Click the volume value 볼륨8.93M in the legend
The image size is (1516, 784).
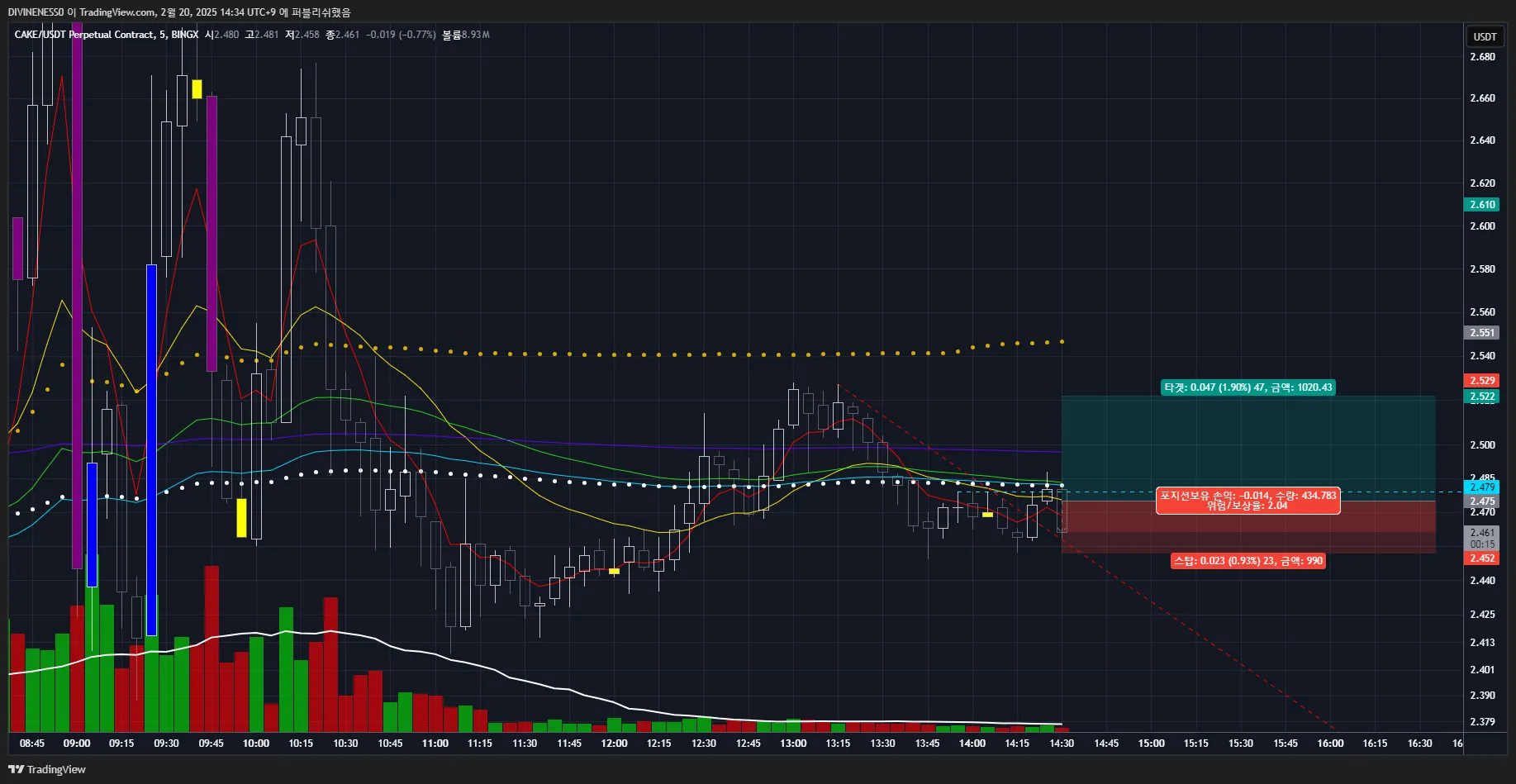pos(466,35)
